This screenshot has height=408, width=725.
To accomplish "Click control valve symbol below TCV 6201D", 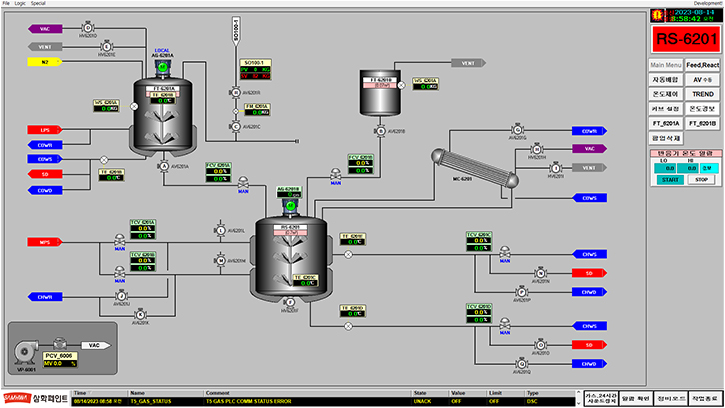I will point(505,324).
